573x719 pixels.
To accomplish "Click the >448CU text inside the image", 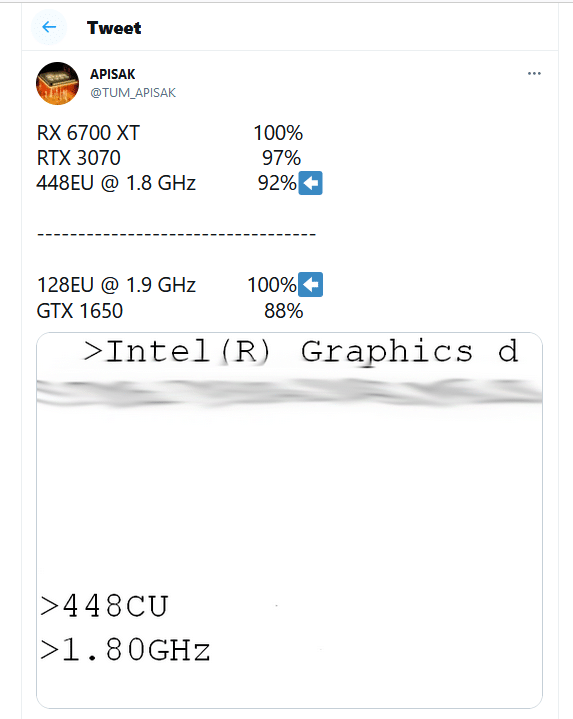I will [105, 606].
